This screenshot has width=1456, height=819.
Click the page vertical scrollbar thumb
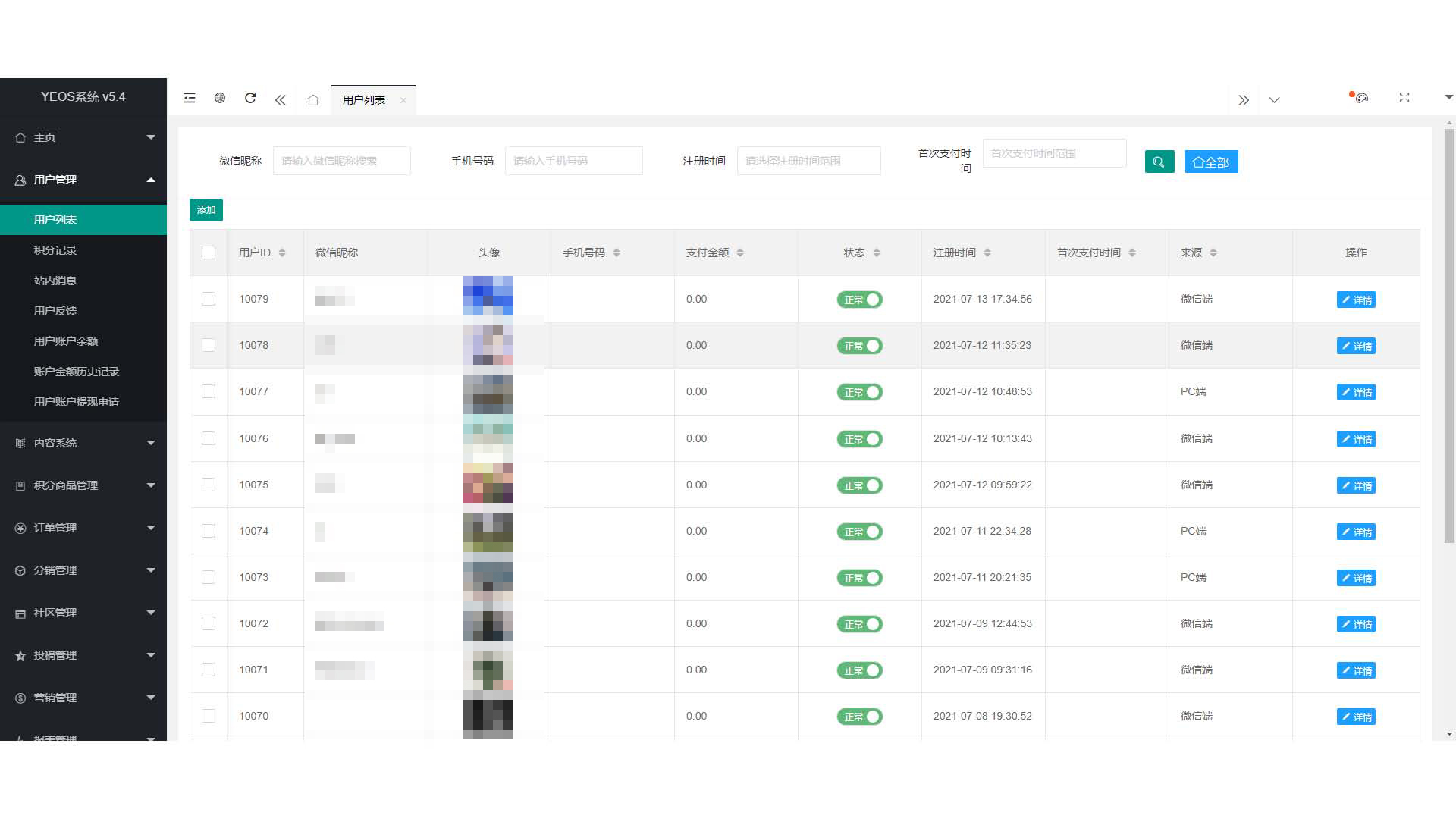click(1449, 335)
